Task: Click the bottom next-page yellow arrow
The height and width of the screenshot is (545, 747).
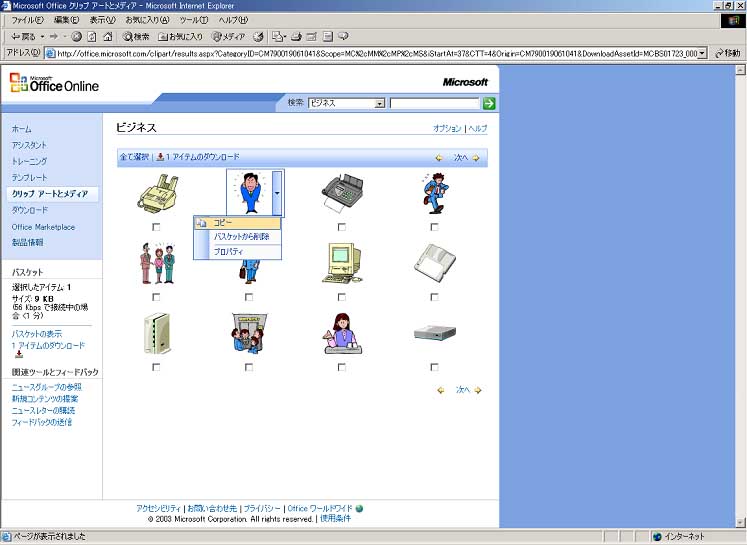Action: [x=478, y=390]
